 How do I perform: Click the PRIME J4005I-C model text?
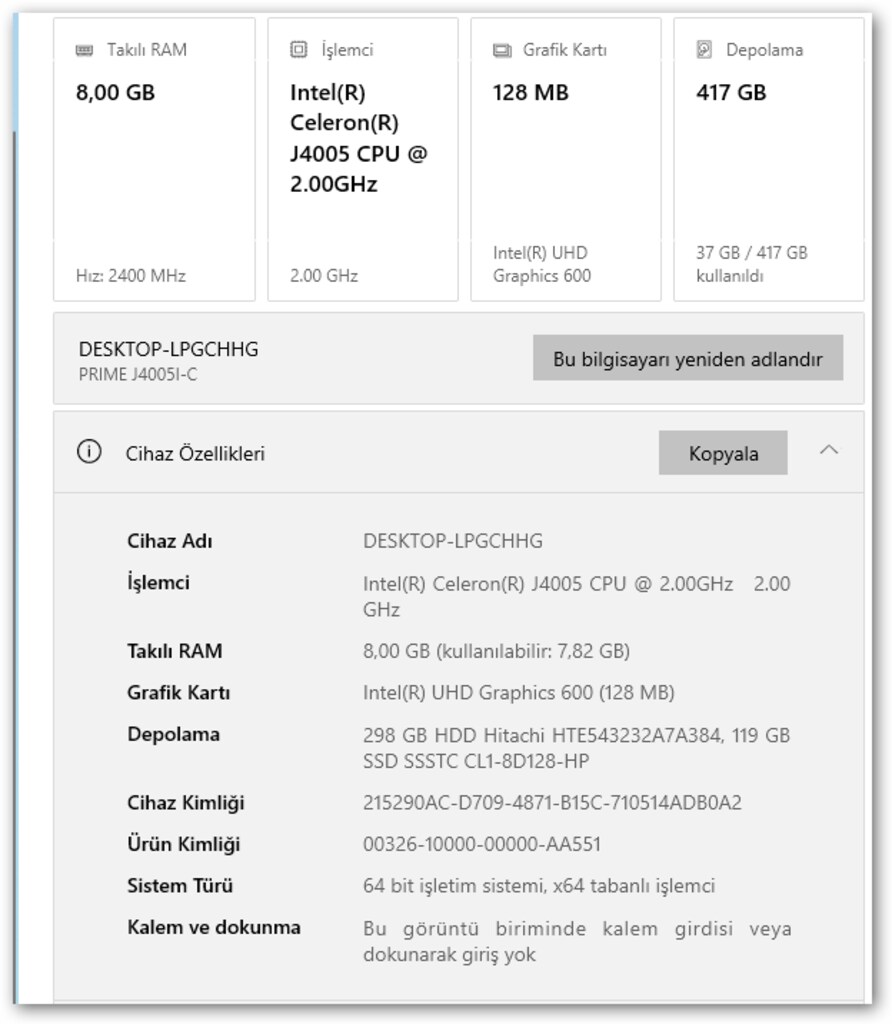point(138,374)
